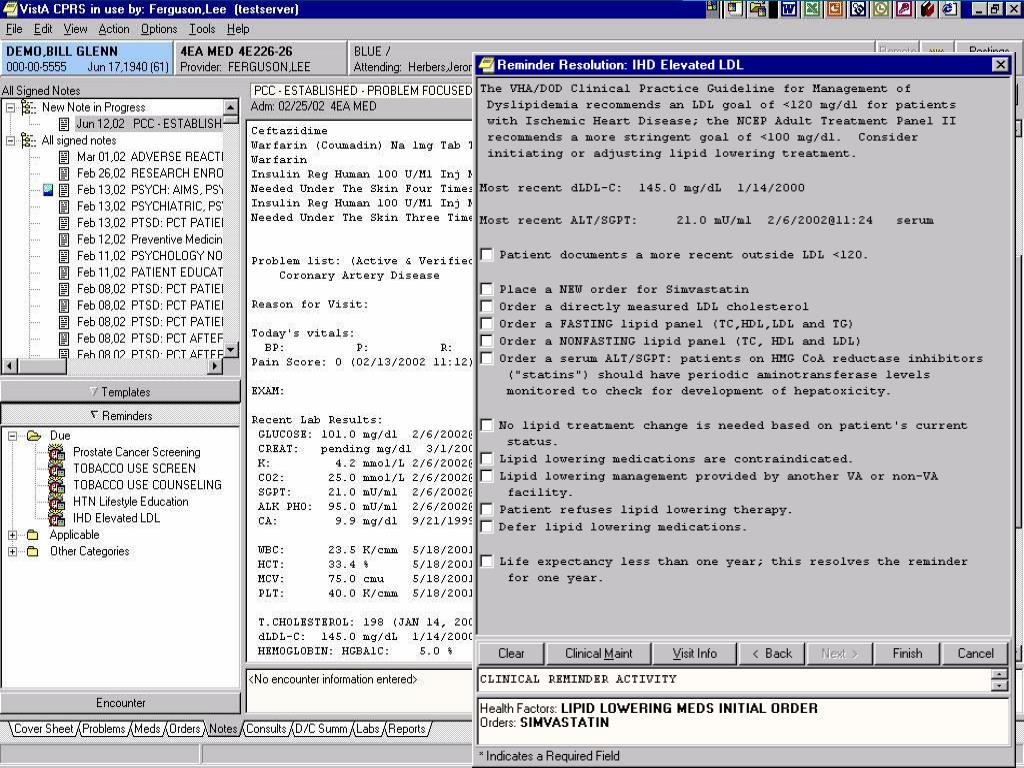Screen dimensions: 1024x768
Task: Launch Internet Explorer from the shortcut bar
Action: click(950, 8)
